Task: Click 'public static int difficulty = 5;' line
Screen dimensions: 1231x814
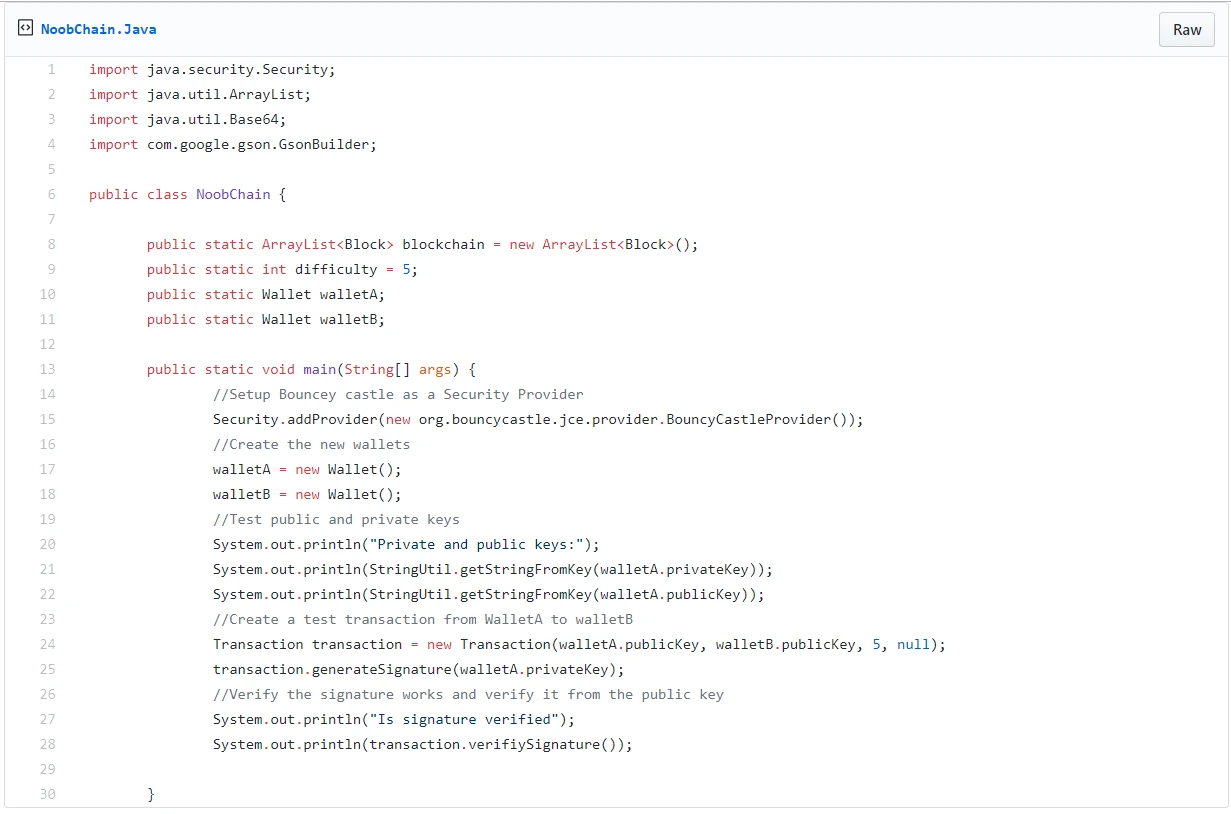Action: [282, 269]
